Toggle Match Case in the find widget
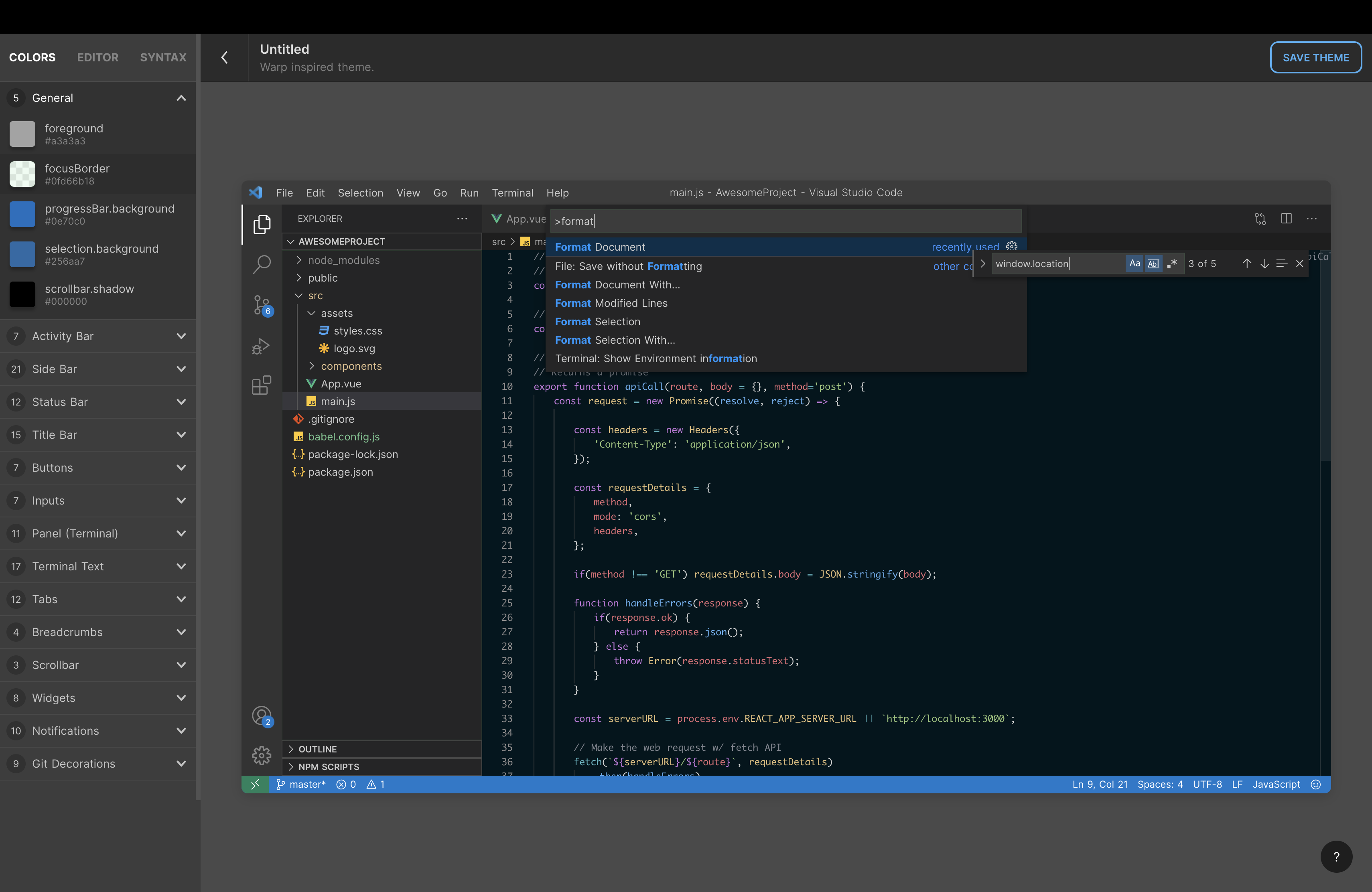 1134,264
